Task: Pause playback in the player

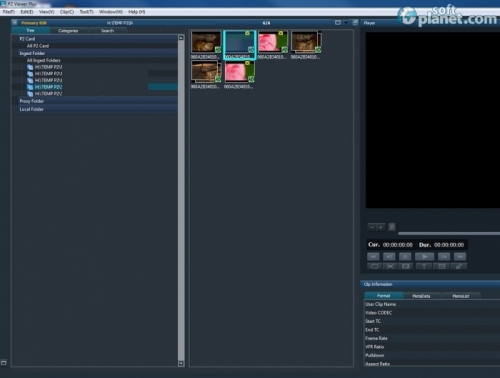Action: [405, 257]
